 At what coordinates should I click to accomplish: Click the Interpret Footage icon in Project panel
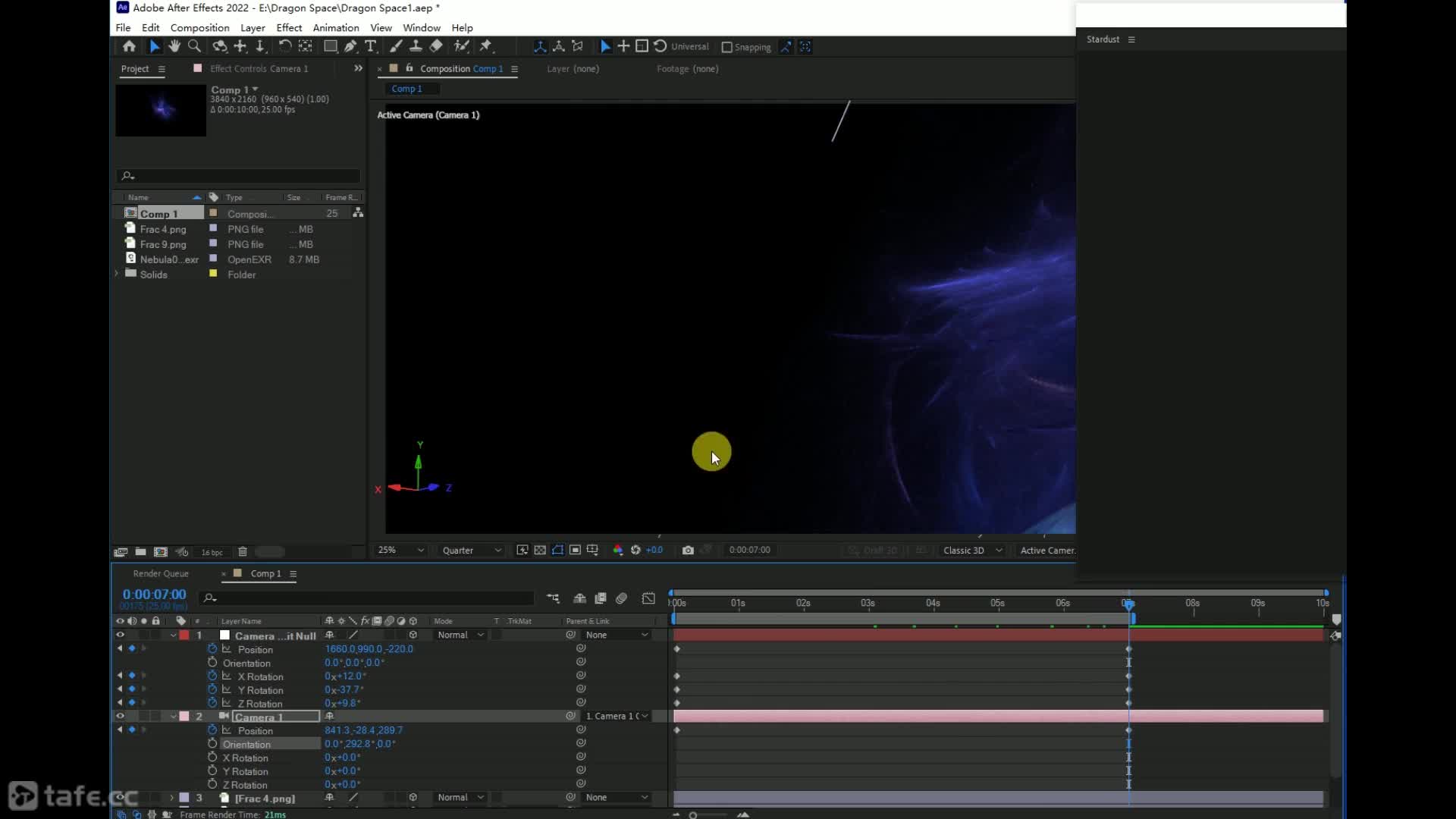(121, 552)
